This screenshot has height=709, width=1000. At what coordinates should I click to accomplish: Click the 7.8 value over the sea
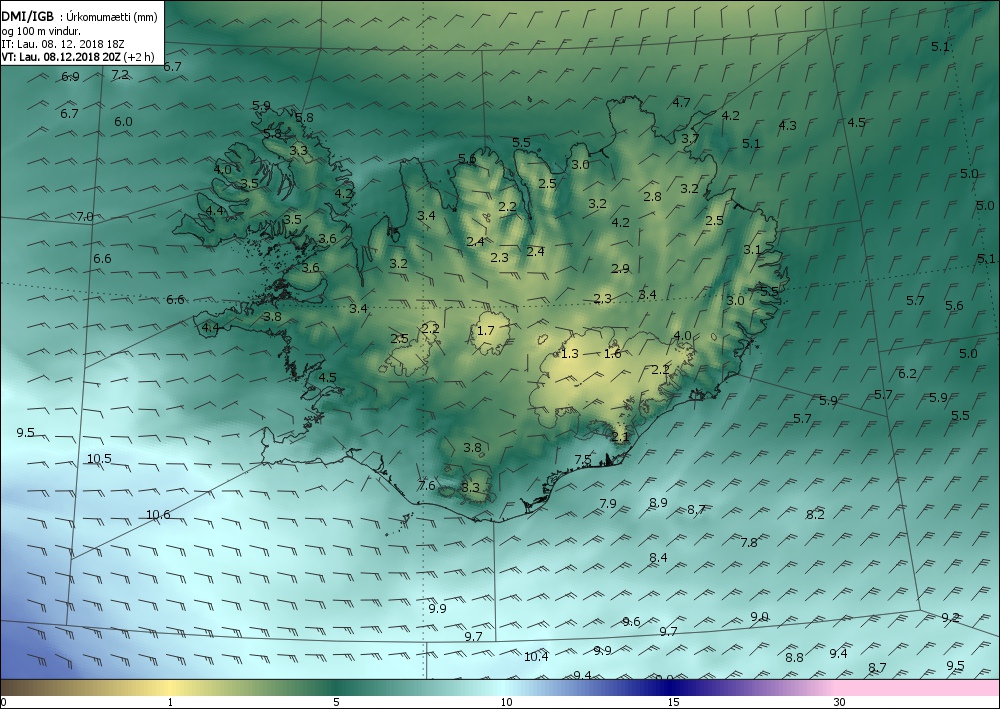pyautogui.click(x=749, y=543)
